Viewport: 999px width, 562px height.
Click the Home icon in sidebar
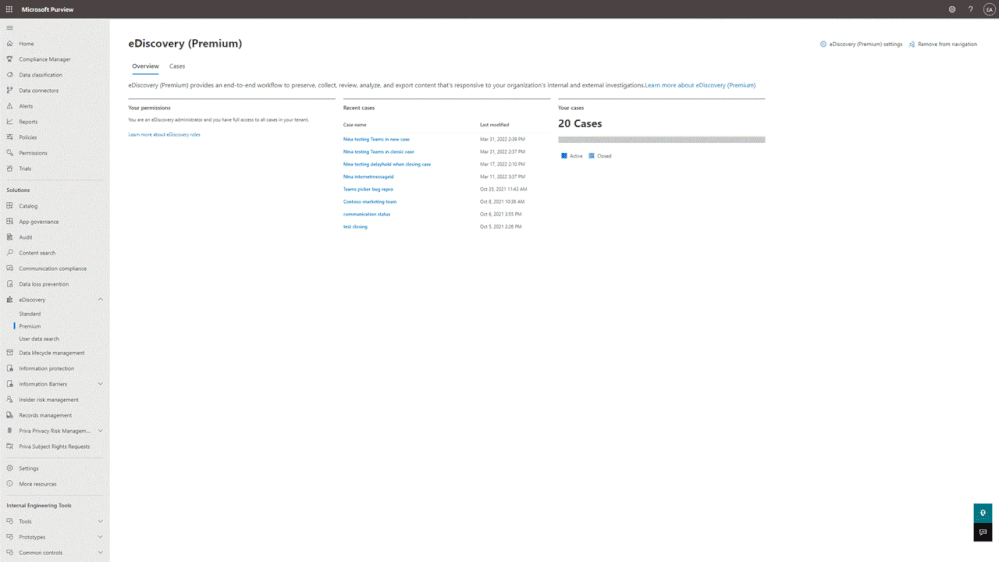pyautogui.click(x=10, y=44)
